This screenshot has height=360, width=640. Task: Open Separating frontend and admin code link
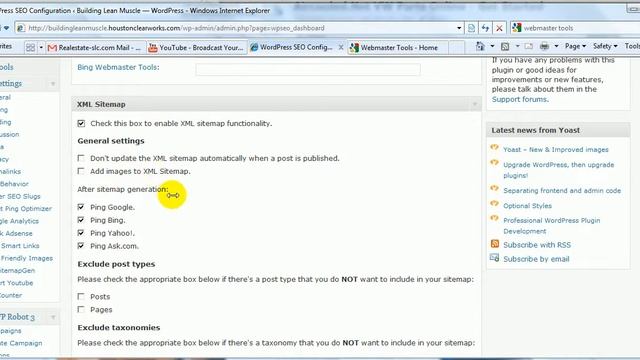562,190
